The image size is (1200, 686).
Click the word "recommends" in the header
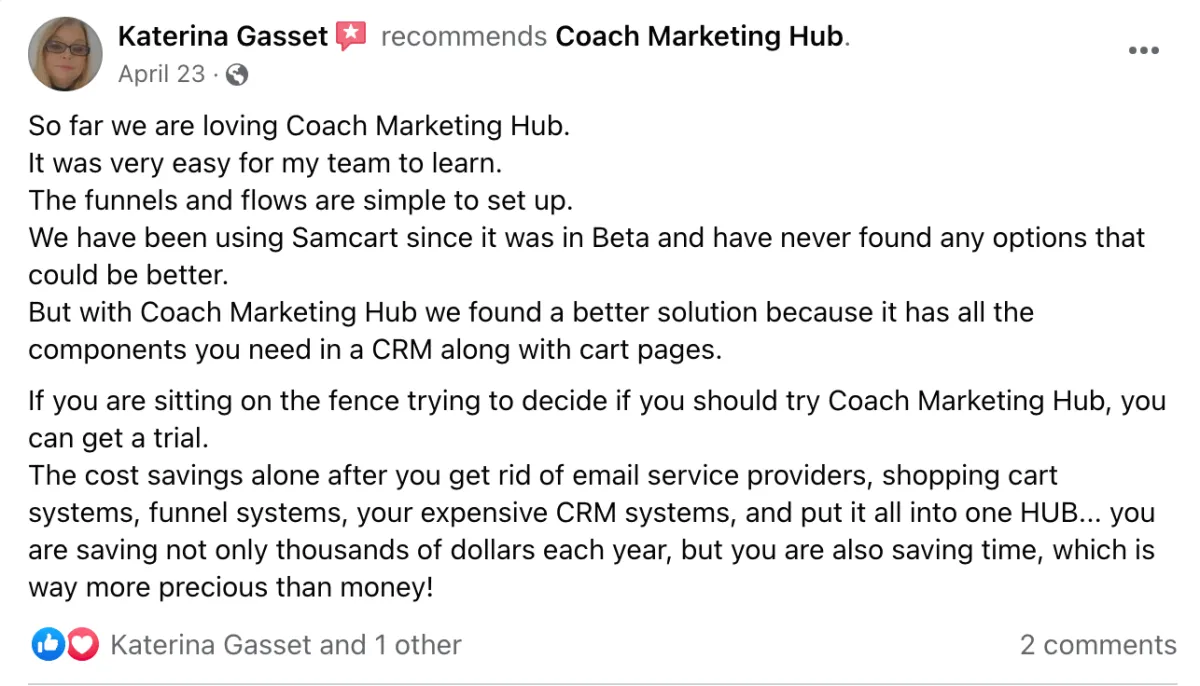pos(464,37)
